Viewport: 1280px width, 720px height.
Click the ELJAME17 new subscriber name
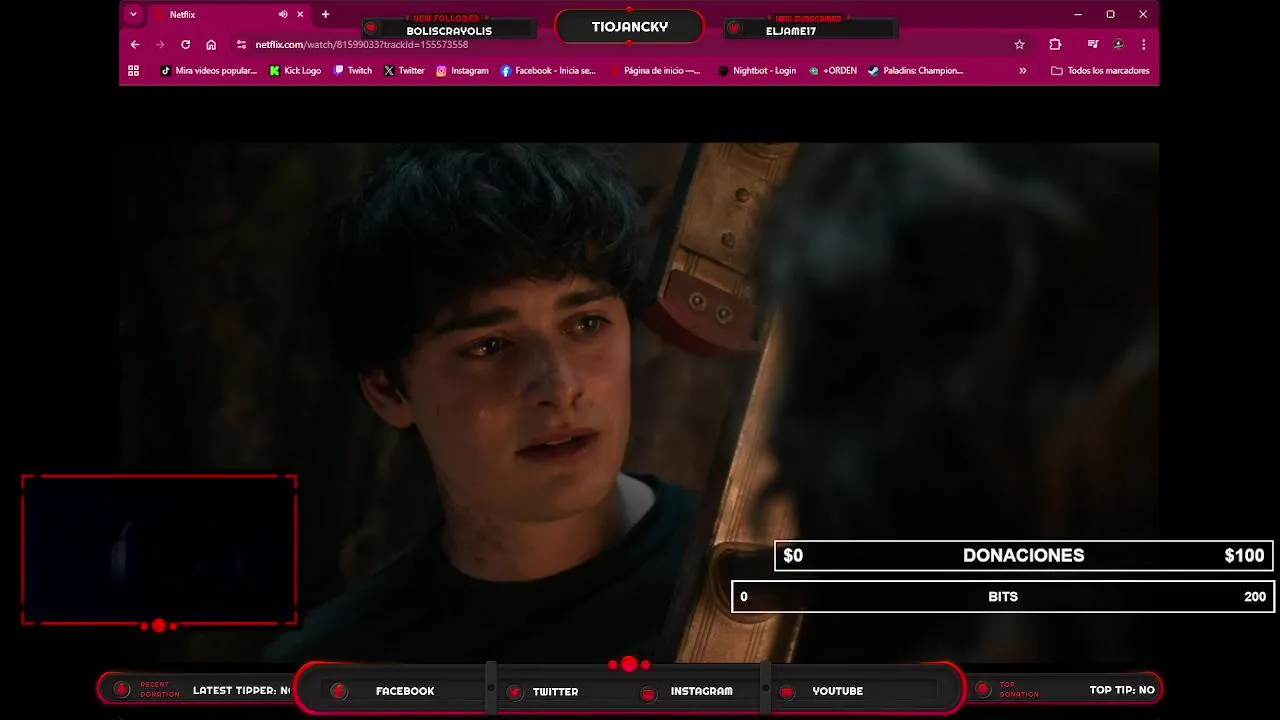[x=791, y=31]
